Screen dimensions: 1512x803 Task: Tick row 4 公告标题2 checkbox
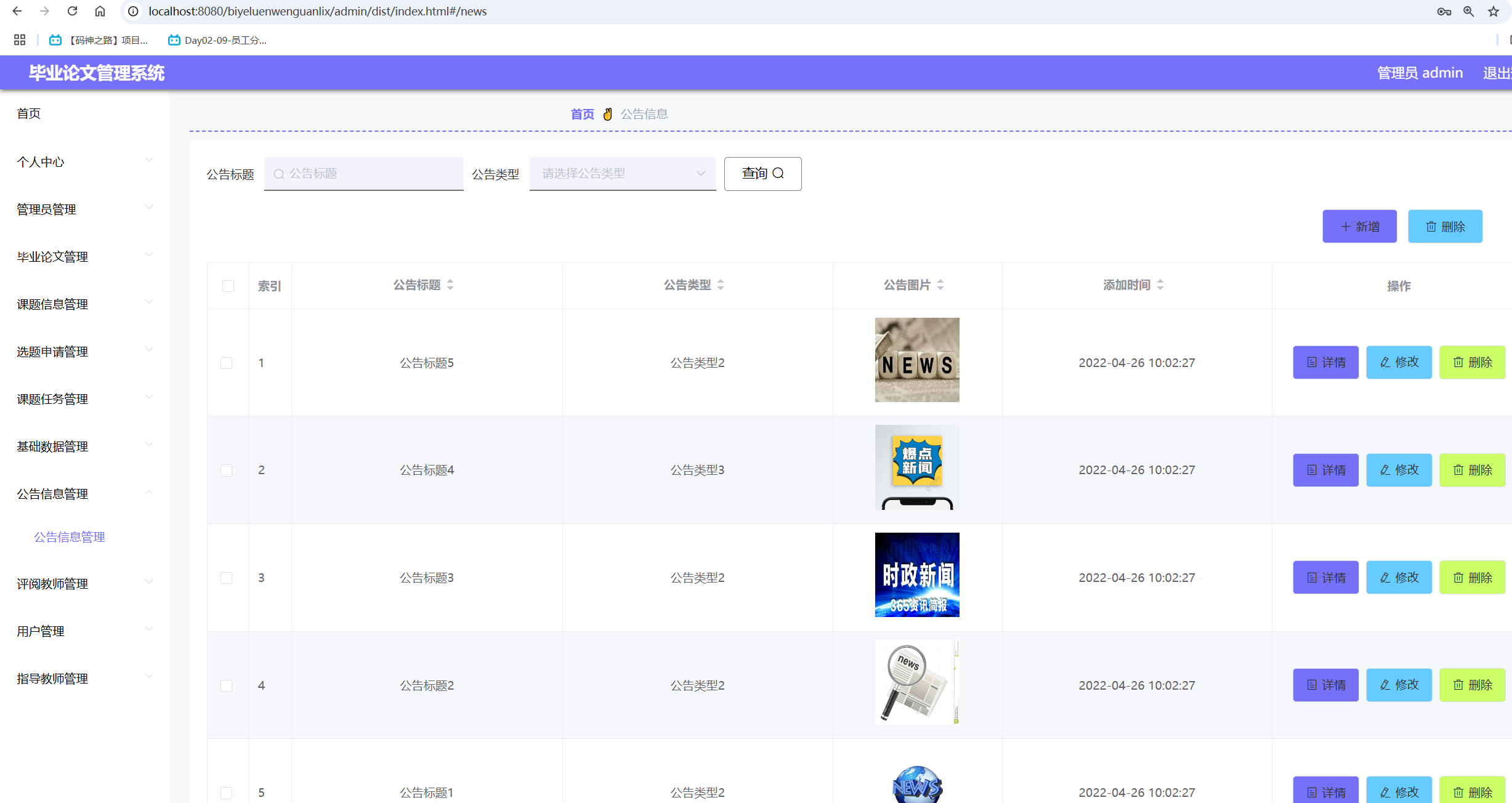(x=227, y=685)
